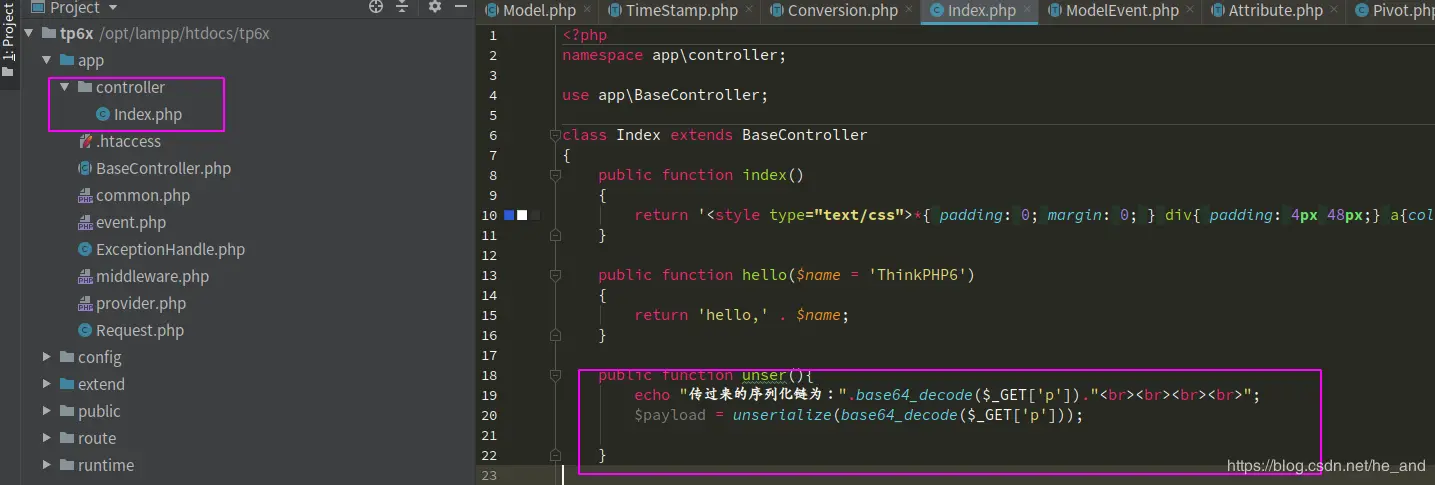The width and height of the screenshot is (1435, 485).
Task: Click on 'BaseController' after extends in line 6
Action: [805, 135]
